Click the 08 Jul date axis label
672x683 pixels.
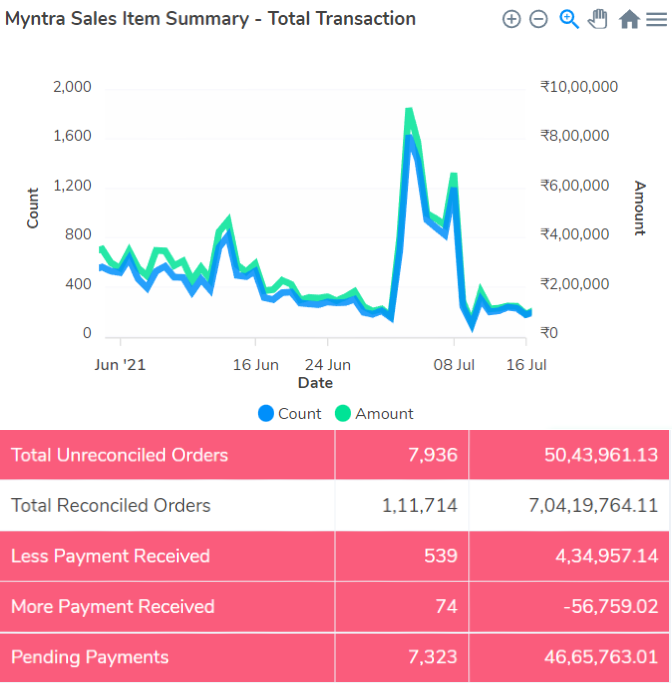click(454, 365)
